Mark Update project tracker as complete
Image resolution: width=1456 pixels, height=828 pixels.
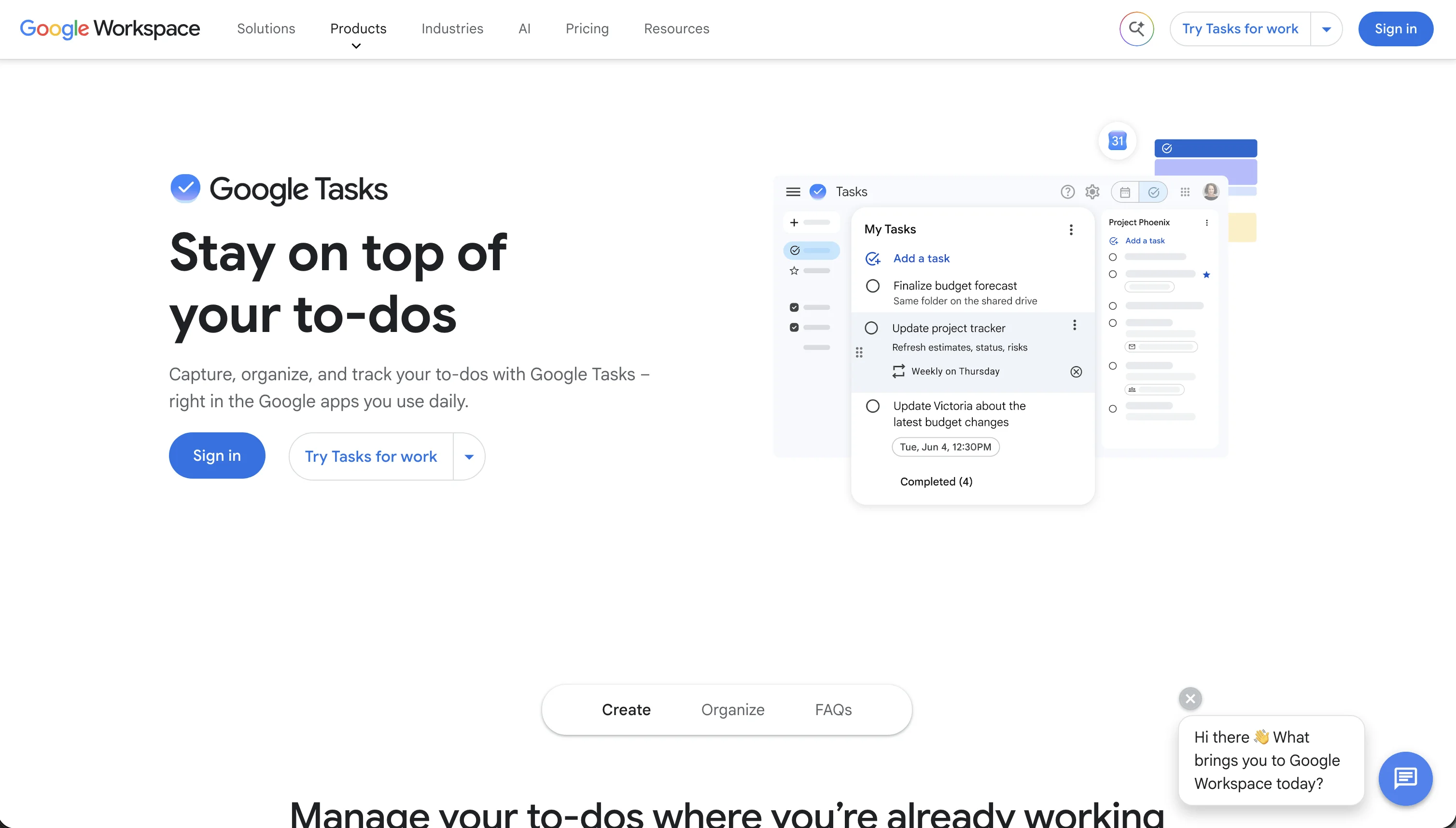[870, 328]
